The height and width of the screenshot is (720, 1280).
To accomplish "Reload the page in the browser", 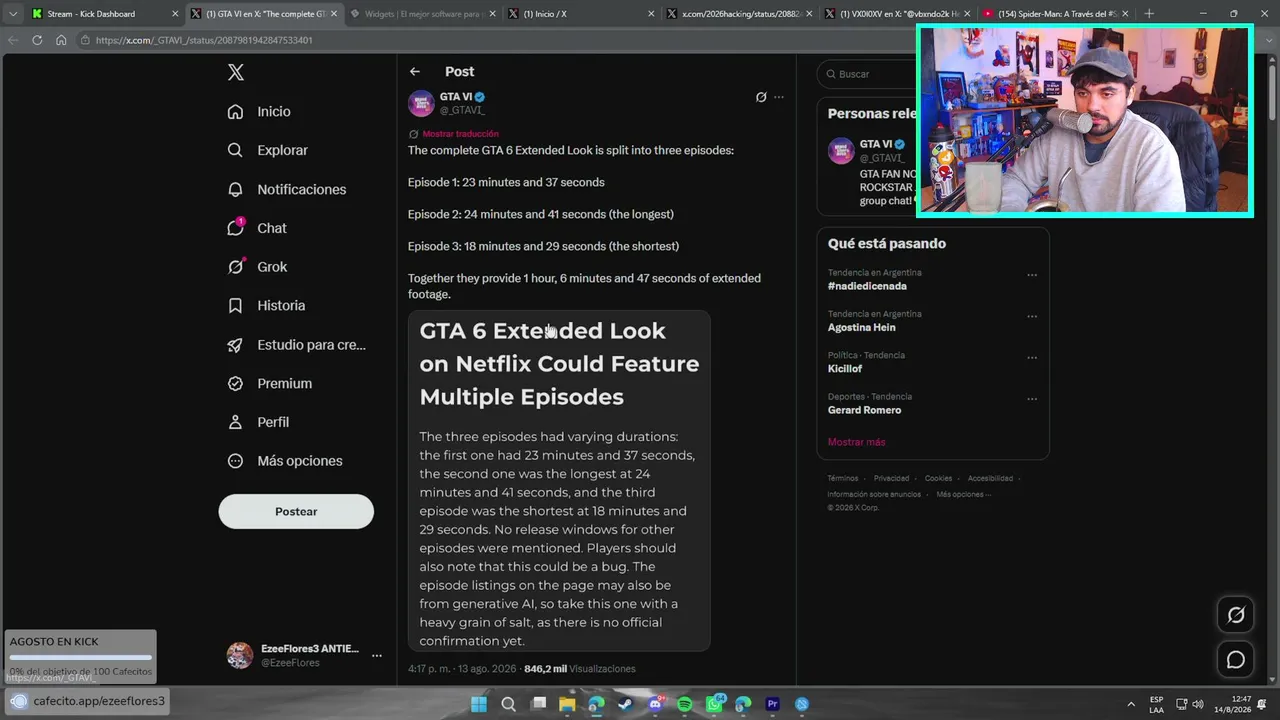I will click(37, 40).
